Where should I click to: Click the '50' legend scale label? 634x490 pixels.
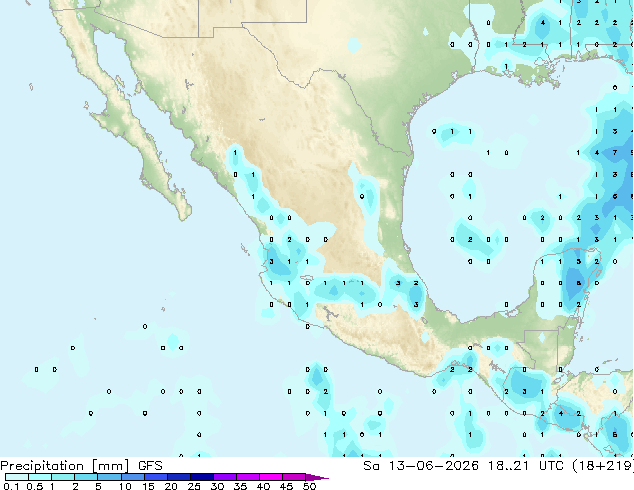309,486
